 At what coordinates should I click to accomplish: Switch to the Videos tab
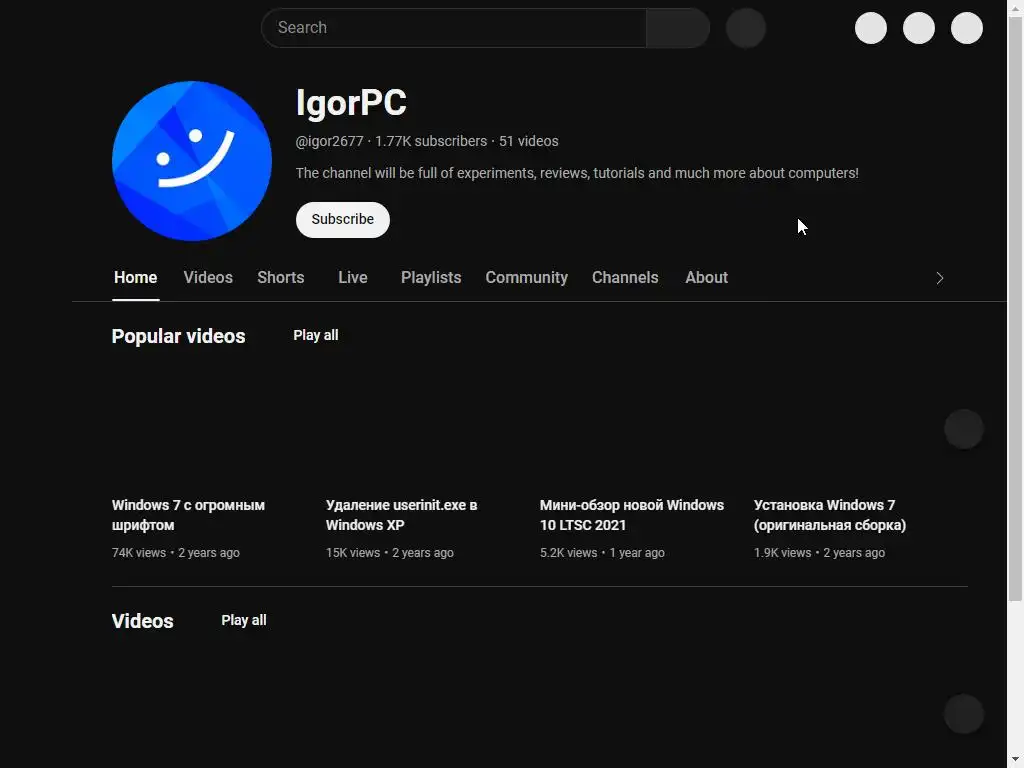[208, 278]
